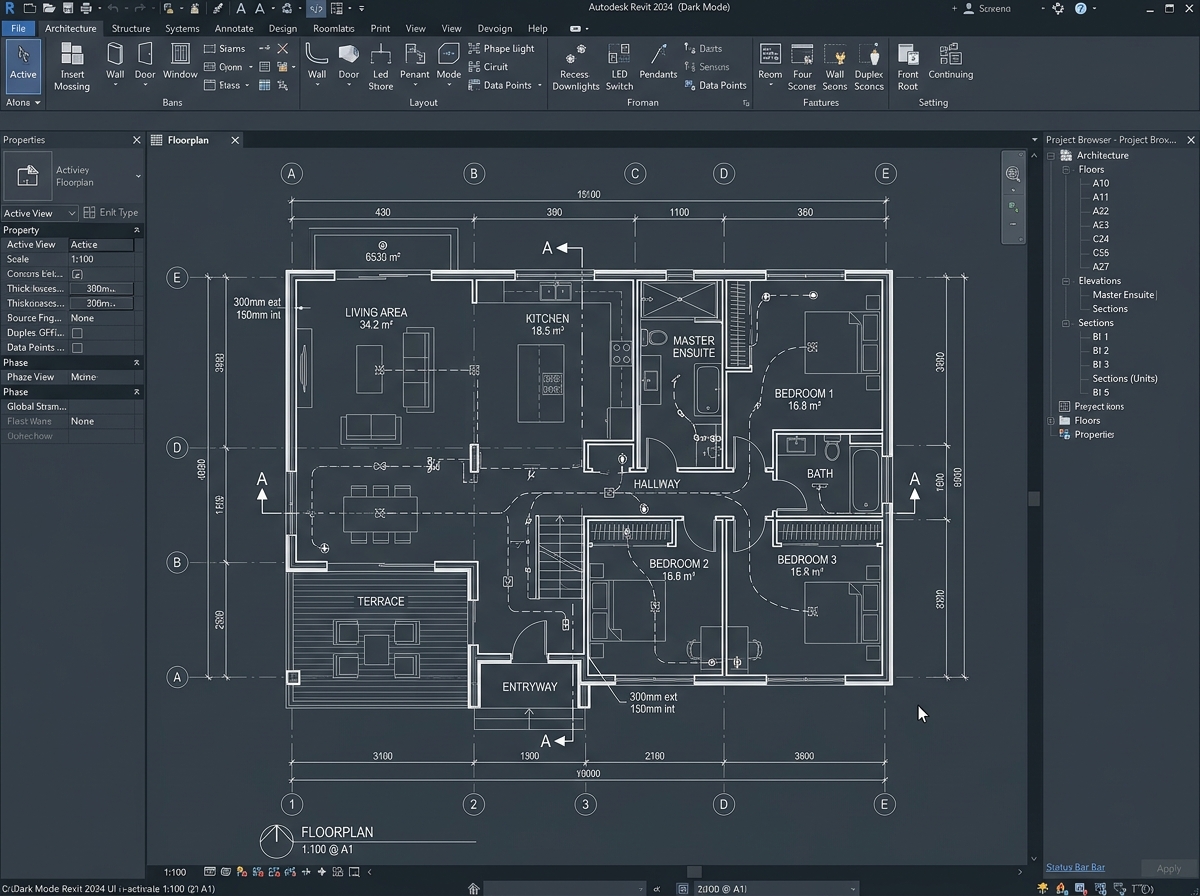This screenshot has height=896, width=1200.
Task: Select the Wall tool in Bans panel
Action: coord(116,62)
